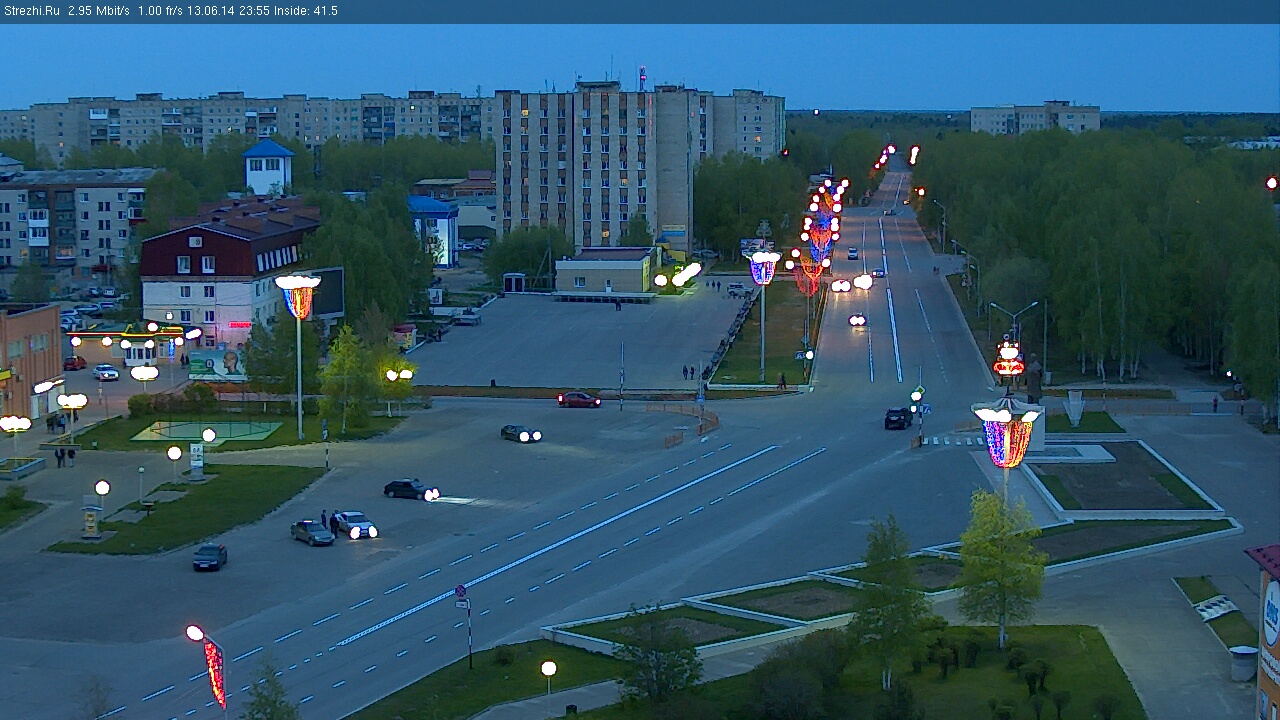This screenshot has width=1280, height=720.
Task: Click the 1.00 fr/s frame rate value
Action: point(160,11)
